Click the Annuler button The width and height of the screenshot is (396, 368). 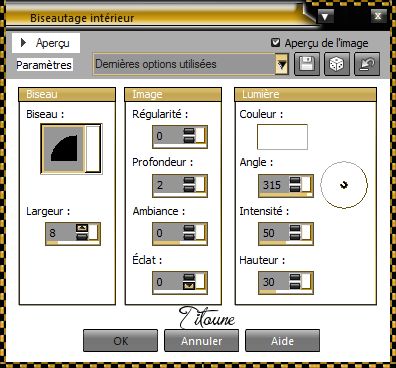[201, 341]
